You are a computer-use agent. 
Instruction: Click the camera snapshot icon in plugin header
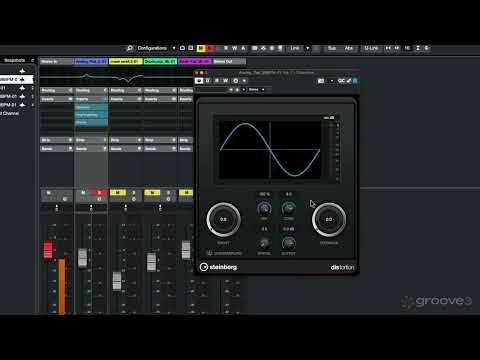(321, 81)
